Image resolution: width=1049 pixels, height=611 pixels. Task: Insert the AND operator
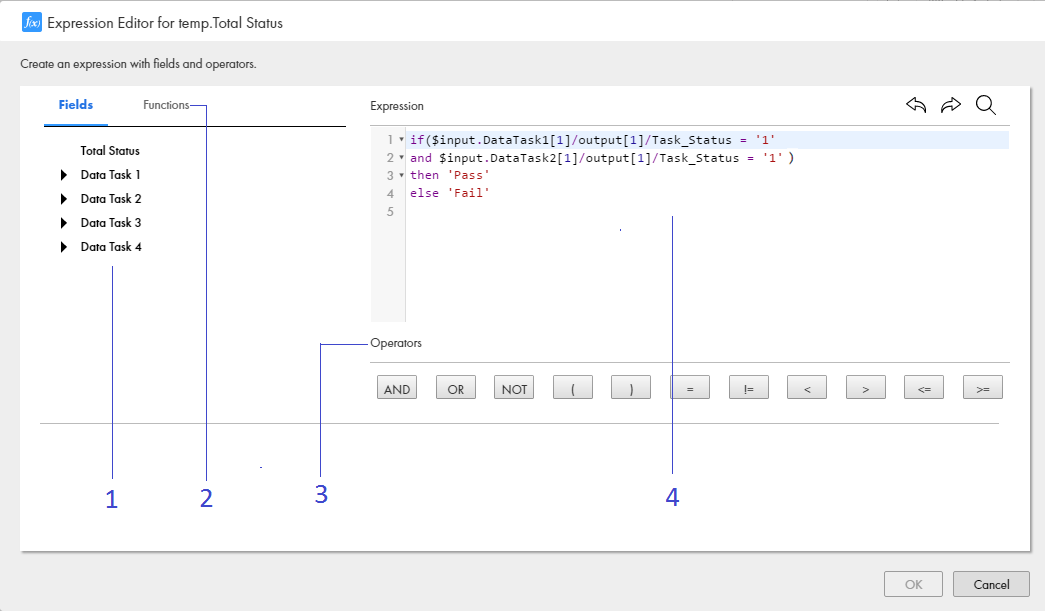[x=397, y=387]
